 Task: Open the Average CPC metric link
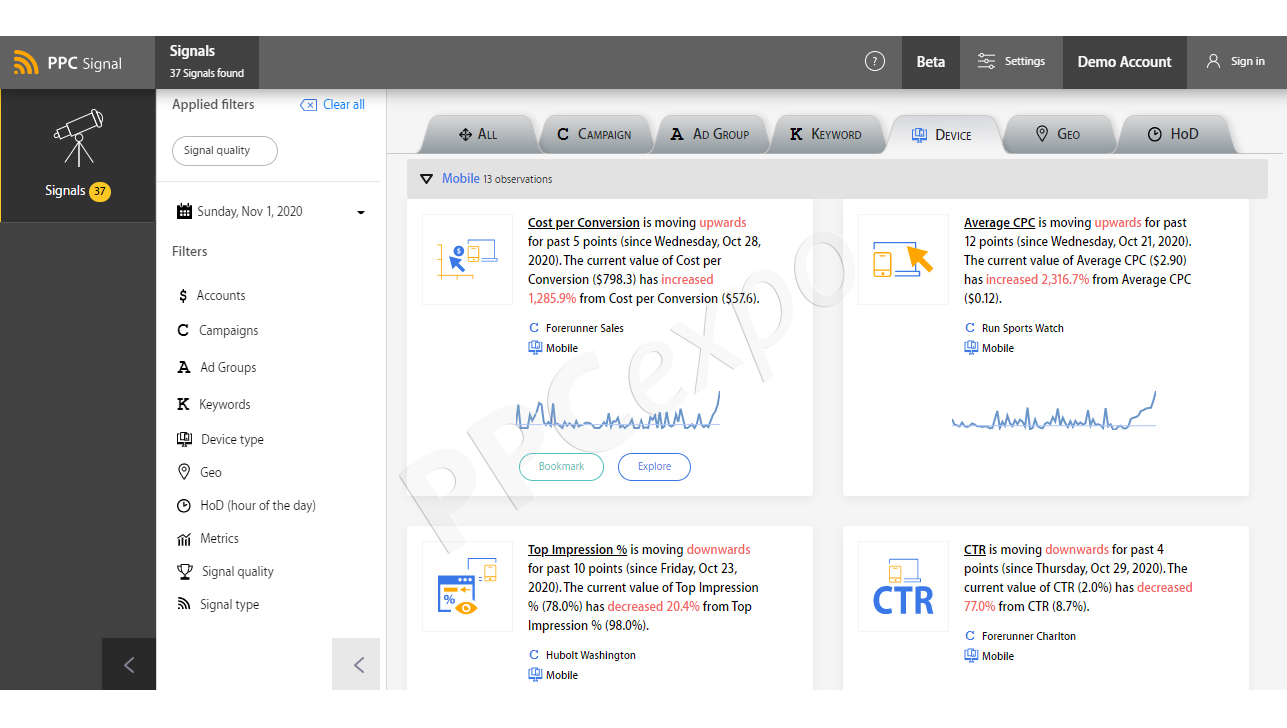pyautogui.click(x=999, y=223)
